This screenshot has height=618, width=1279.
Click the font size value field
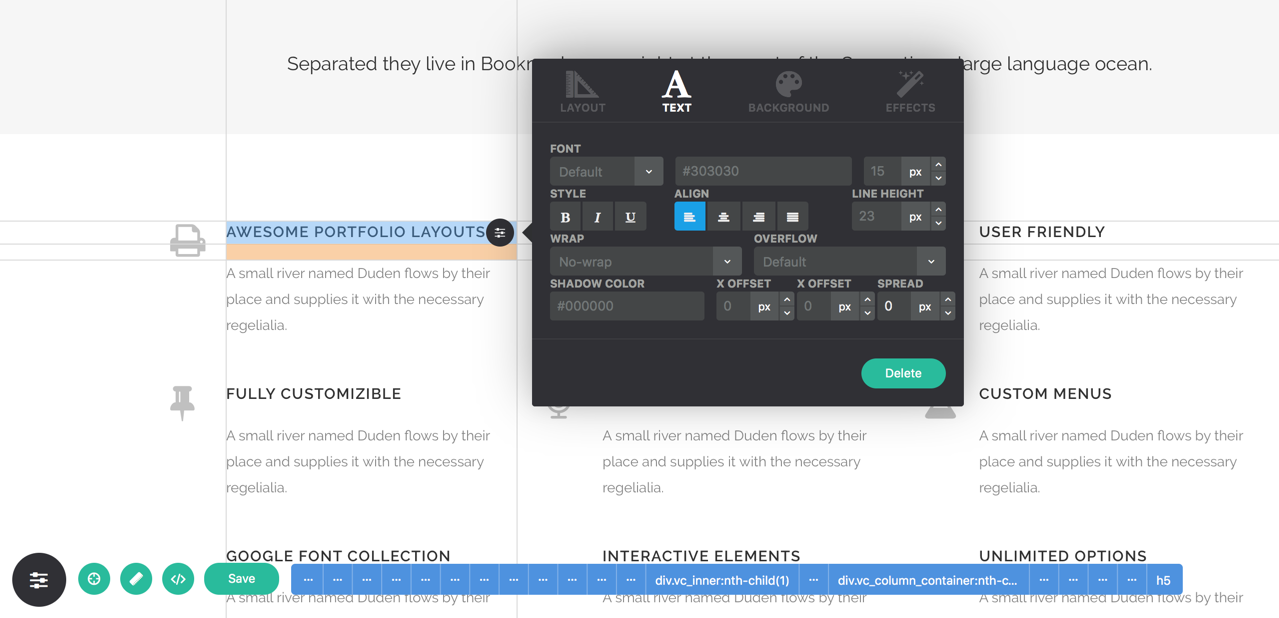(881, 172)
